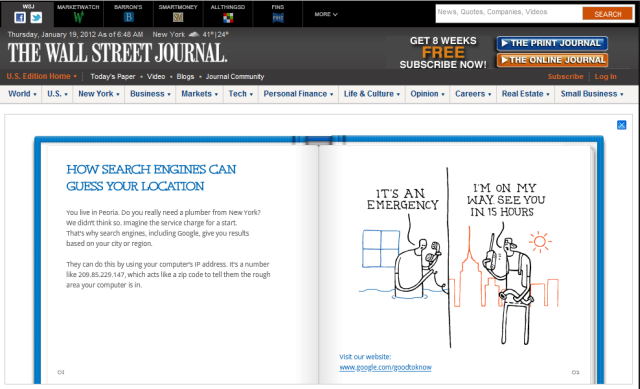Image resolution: width=640 pixels, height=389 pixels.
Task: Open the WSJ Twitter bird icon
Action: 36,18
